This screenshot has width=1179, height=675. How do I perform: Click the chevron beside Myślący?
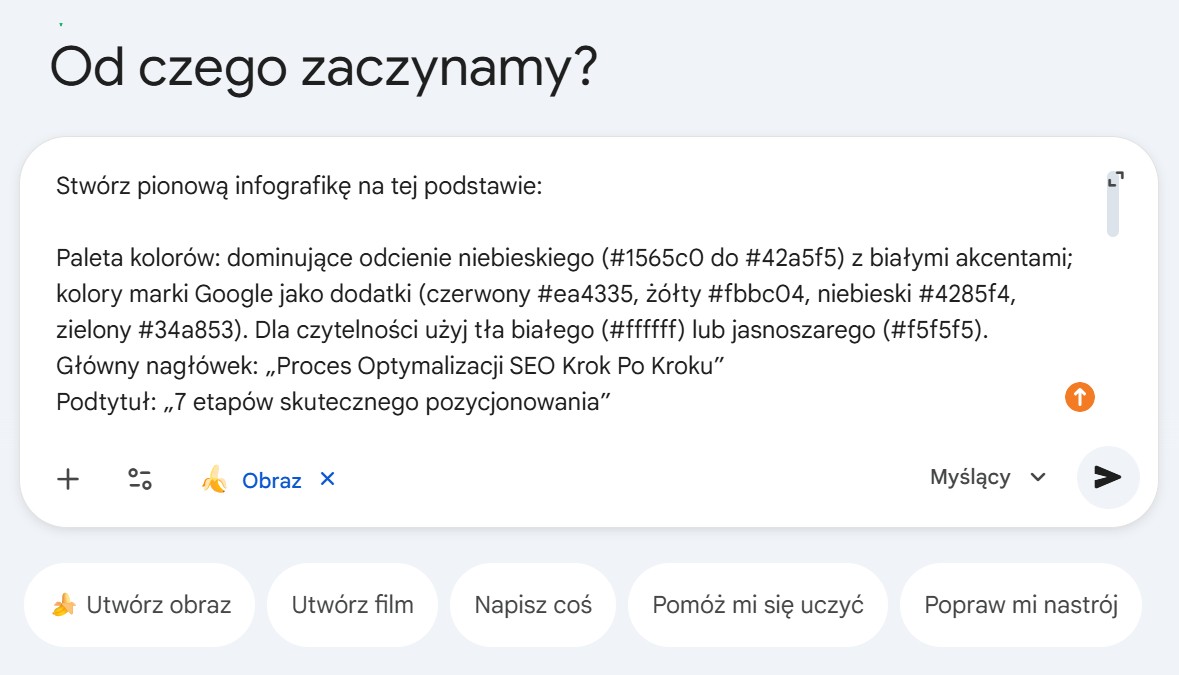pyautogui.click(x=1038, y=478)
